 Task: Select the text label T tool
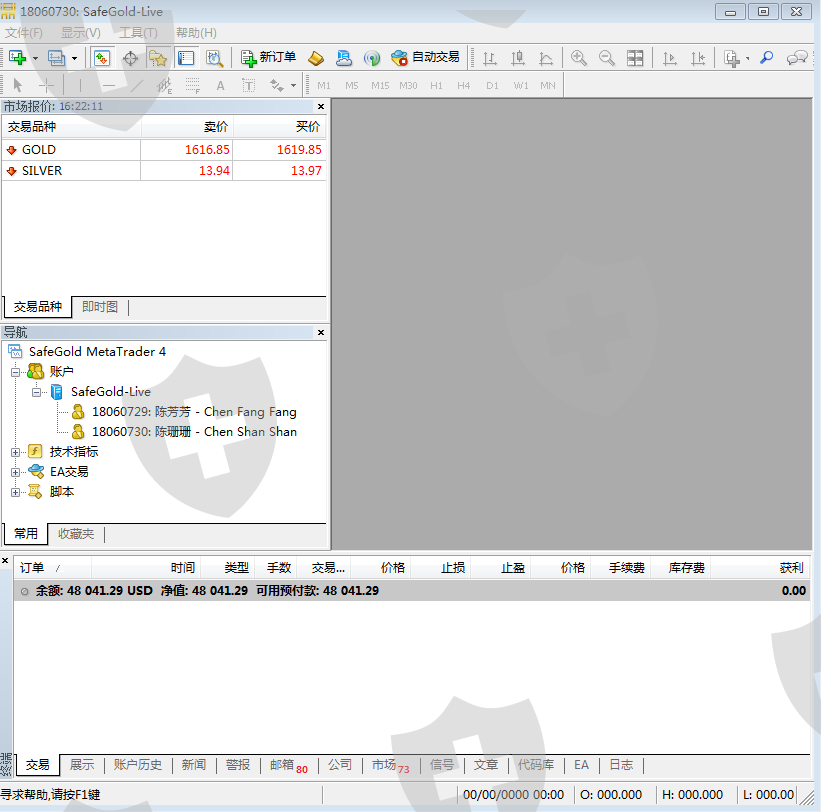pos(249,85)
